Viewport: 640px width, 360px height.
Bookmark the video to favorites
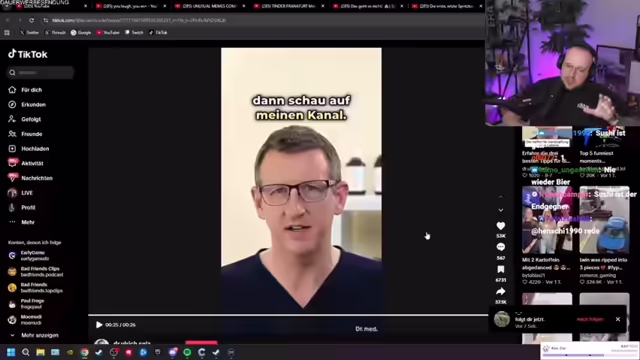point(501,269)
